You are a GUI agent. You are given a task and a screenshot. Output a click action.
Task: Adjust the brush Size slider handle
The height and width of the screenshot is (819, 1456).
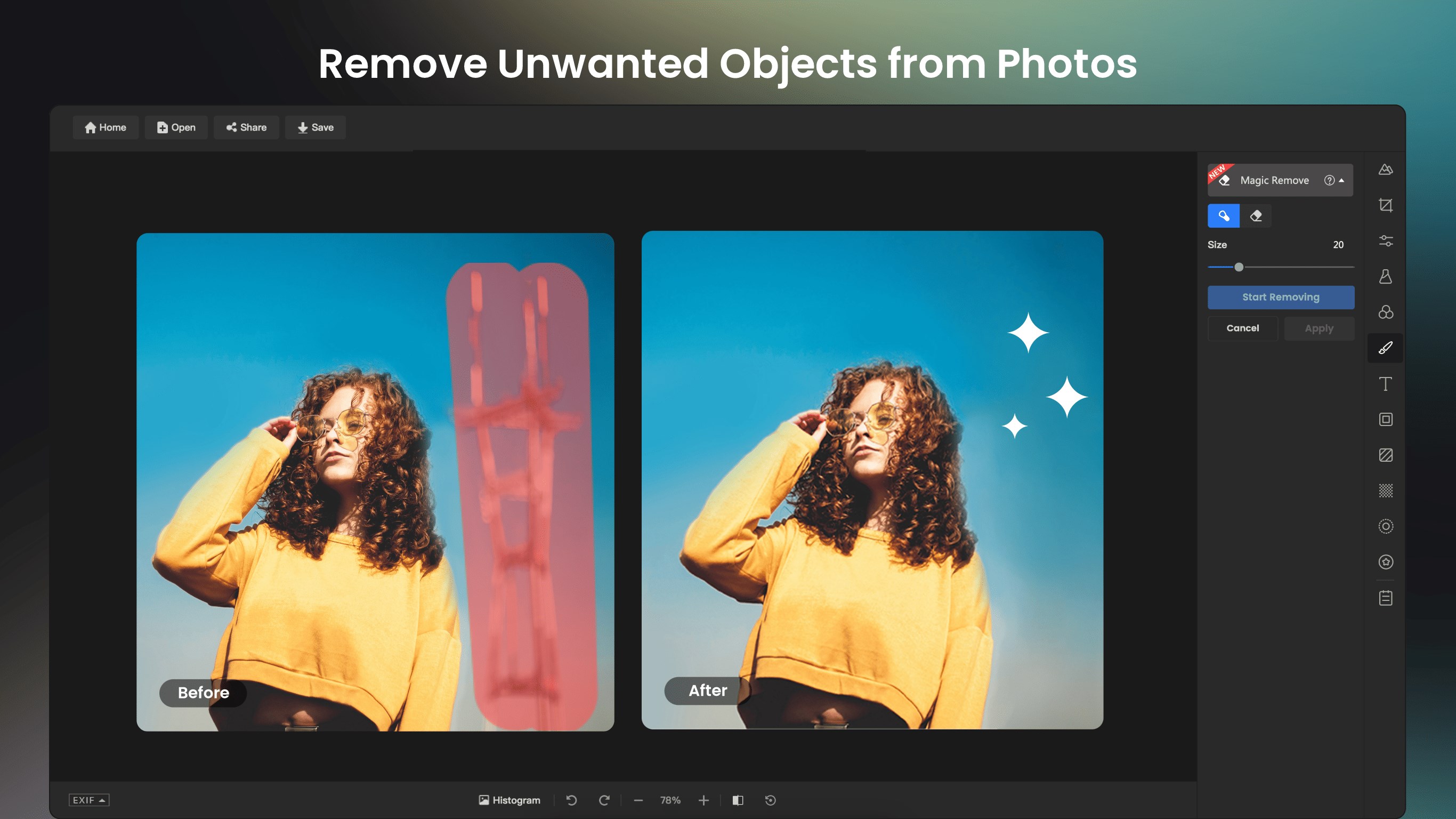click(1239, 267)
